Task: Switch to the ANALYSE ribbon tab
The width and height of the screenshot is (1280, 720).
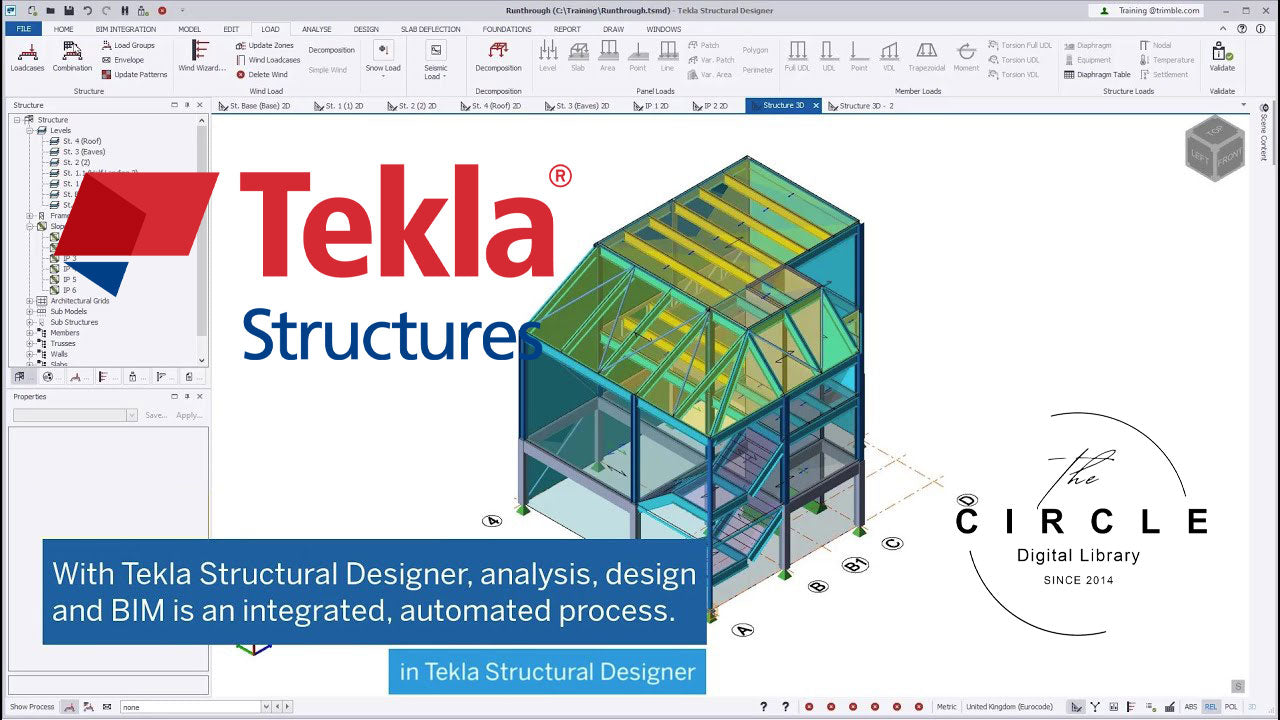Action: tap(316, 29)
